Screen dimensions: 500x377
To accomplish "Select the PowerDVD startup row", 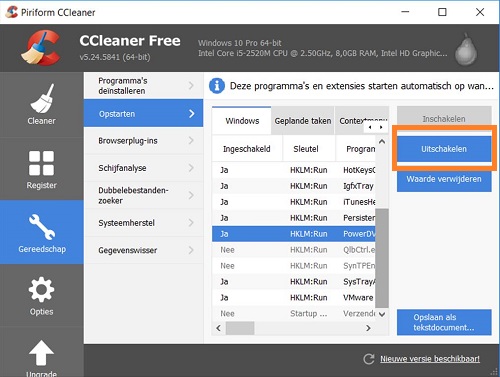I will (x=294, y=234).
